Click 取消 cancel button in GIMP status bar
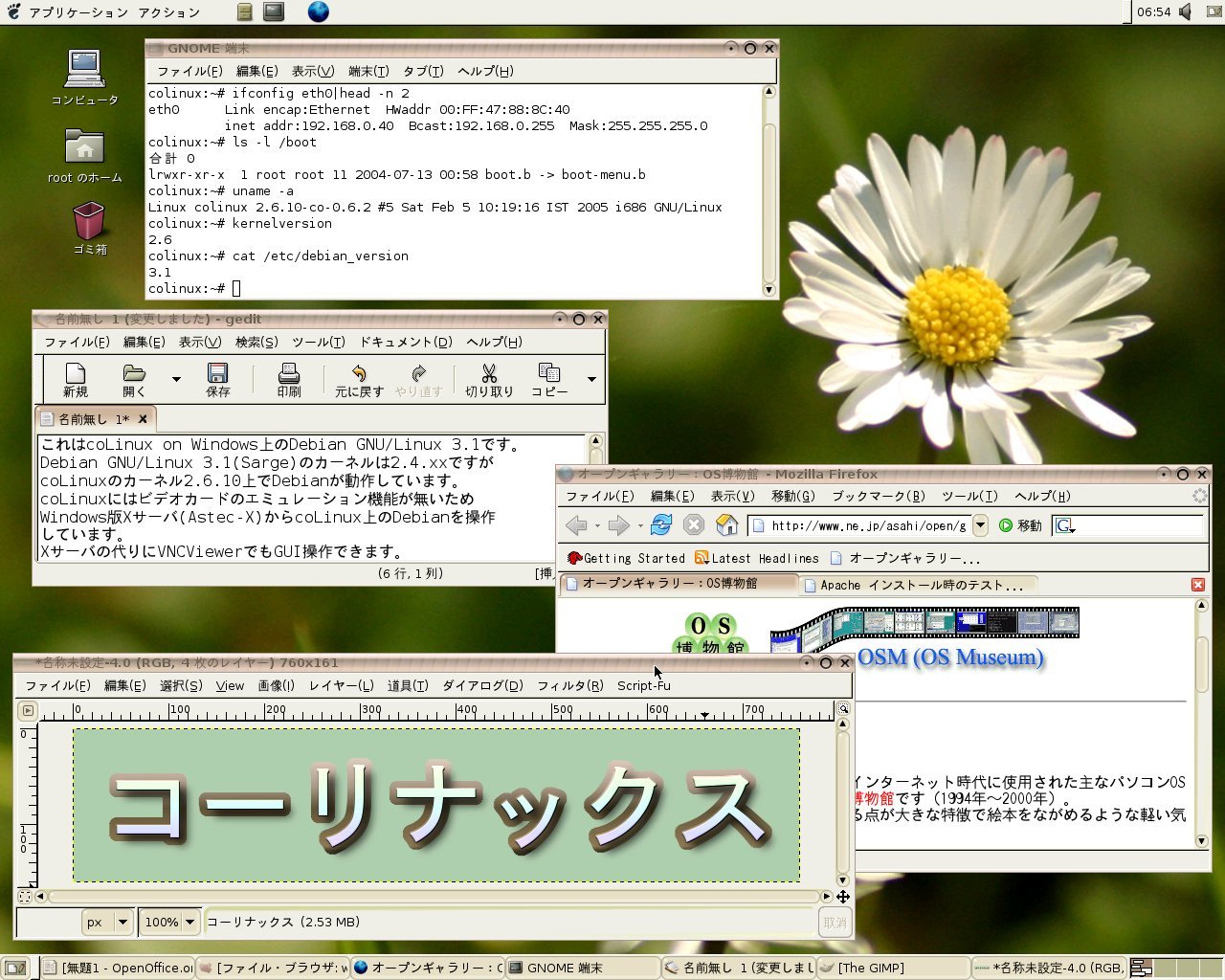 [x=835, y=923]
